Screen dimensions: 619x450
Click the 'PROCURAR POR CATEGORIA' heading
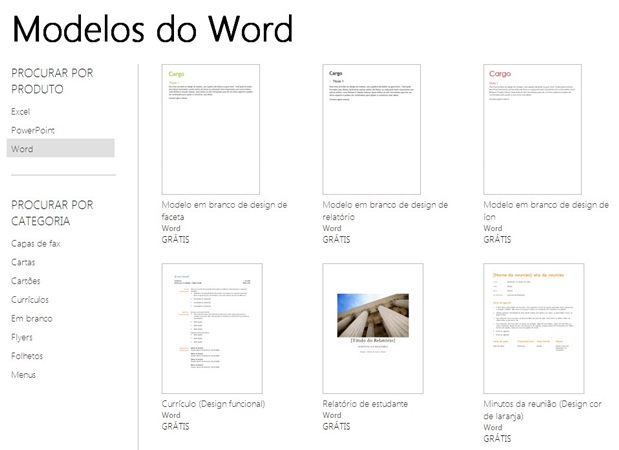(52, 213)
